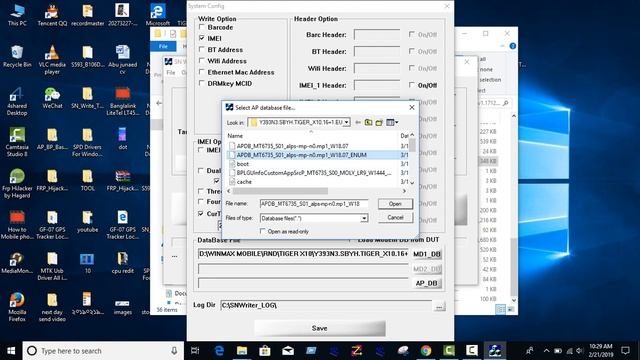This screenshot has width=640, height=360.
Task: Open cpu redit desktop icon
Action: (122, 262)
